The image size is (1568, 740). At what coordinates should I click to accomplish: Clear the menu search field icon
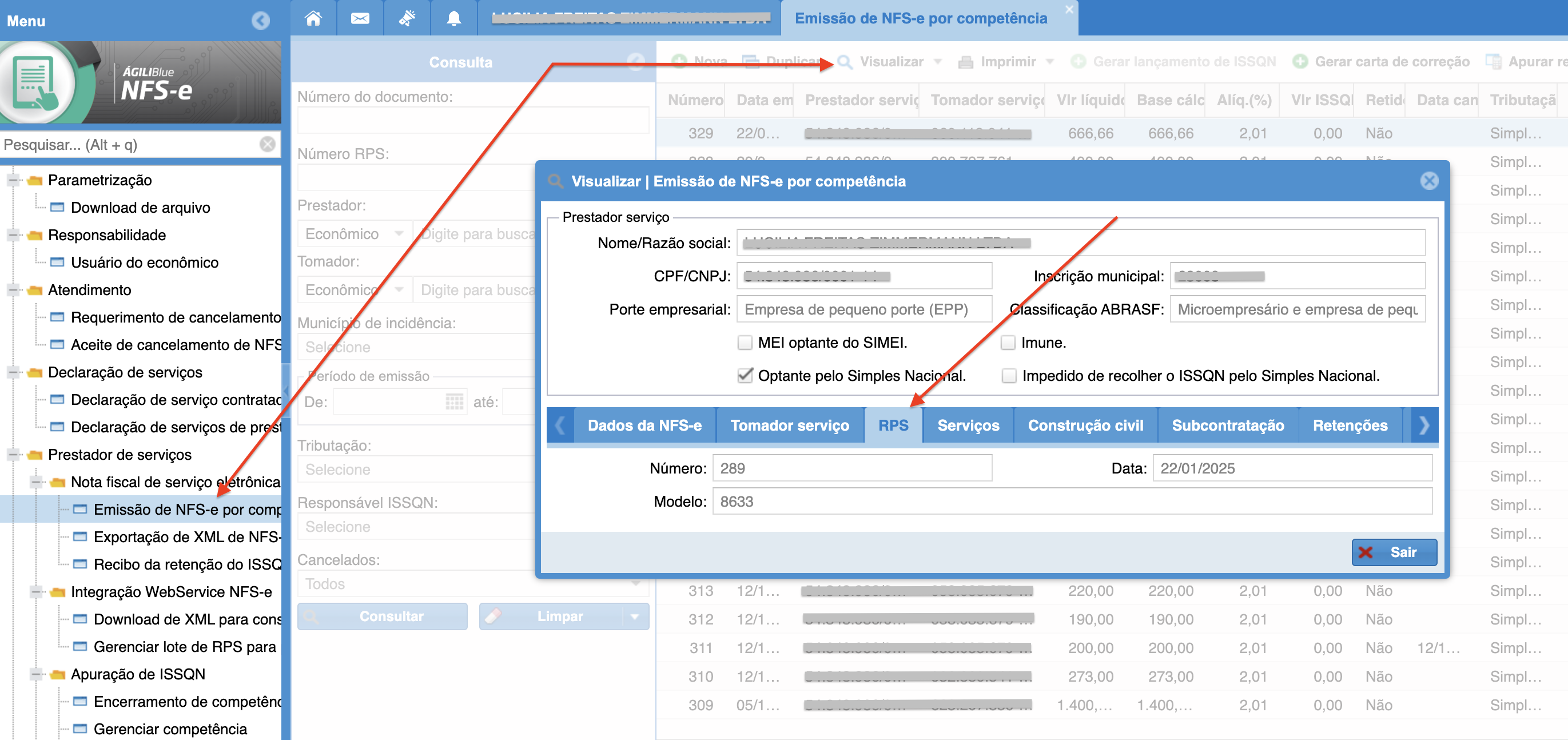tap(267, 144)
